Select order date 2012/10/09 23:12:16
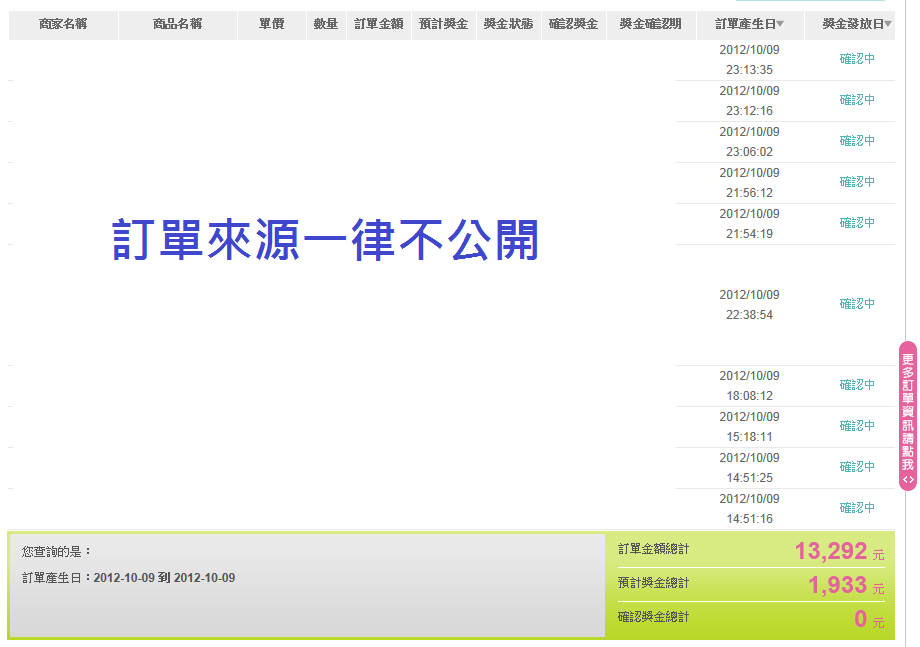Screen dimensions: 920x647 pyautogui.click(x=749, y=101)
